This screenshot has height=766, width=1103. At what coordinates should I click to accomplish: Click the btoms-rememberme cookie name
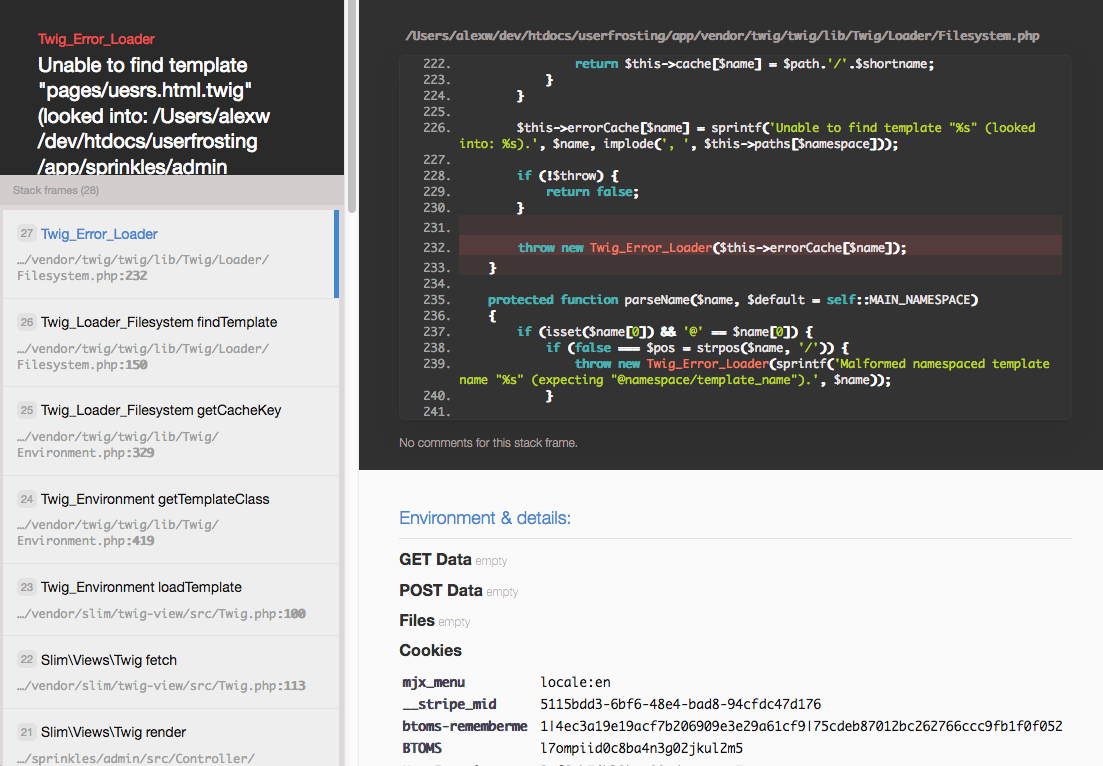[x=465, y=726]
